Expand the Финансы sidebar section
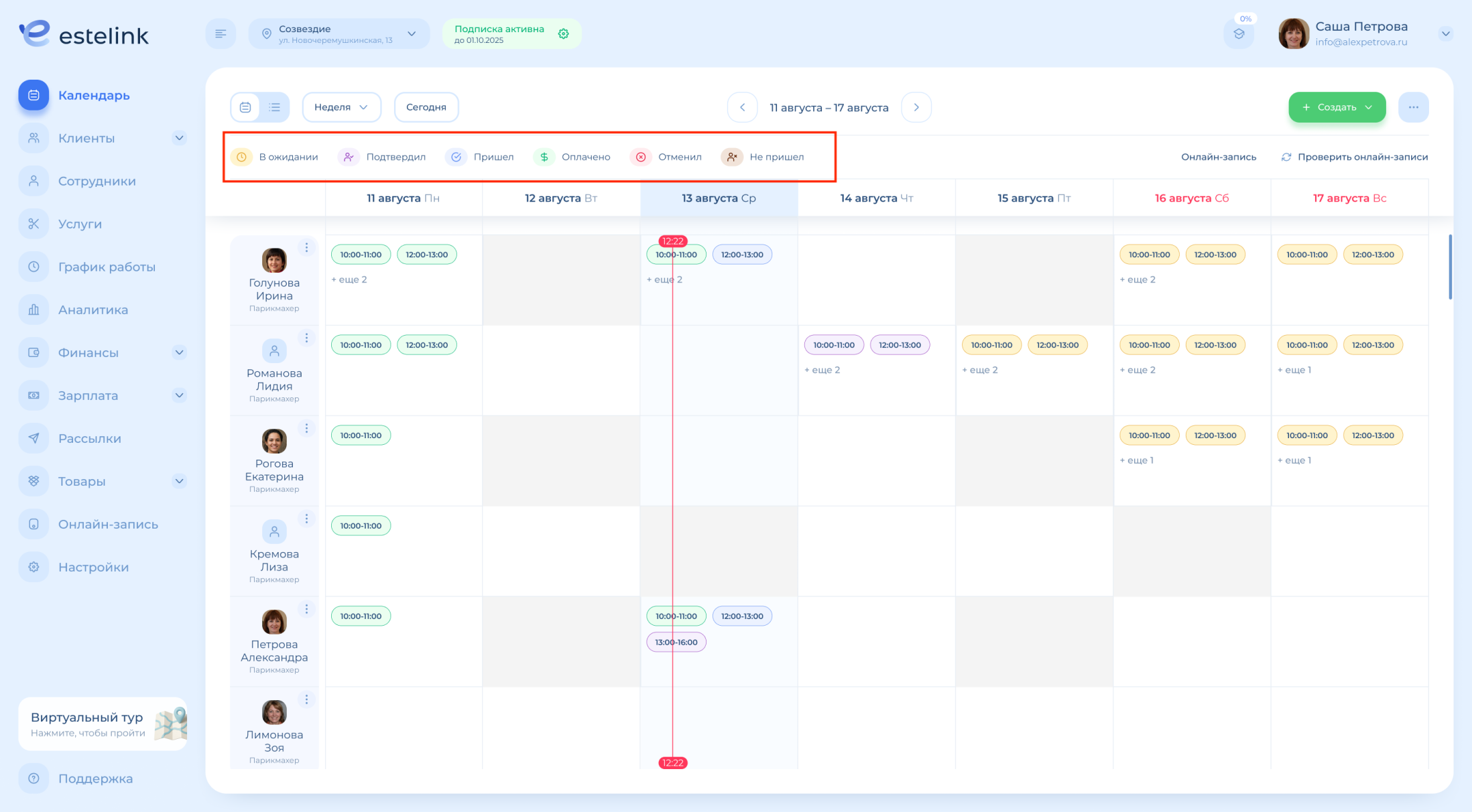 pyautogui.click(x=179, y=352)
